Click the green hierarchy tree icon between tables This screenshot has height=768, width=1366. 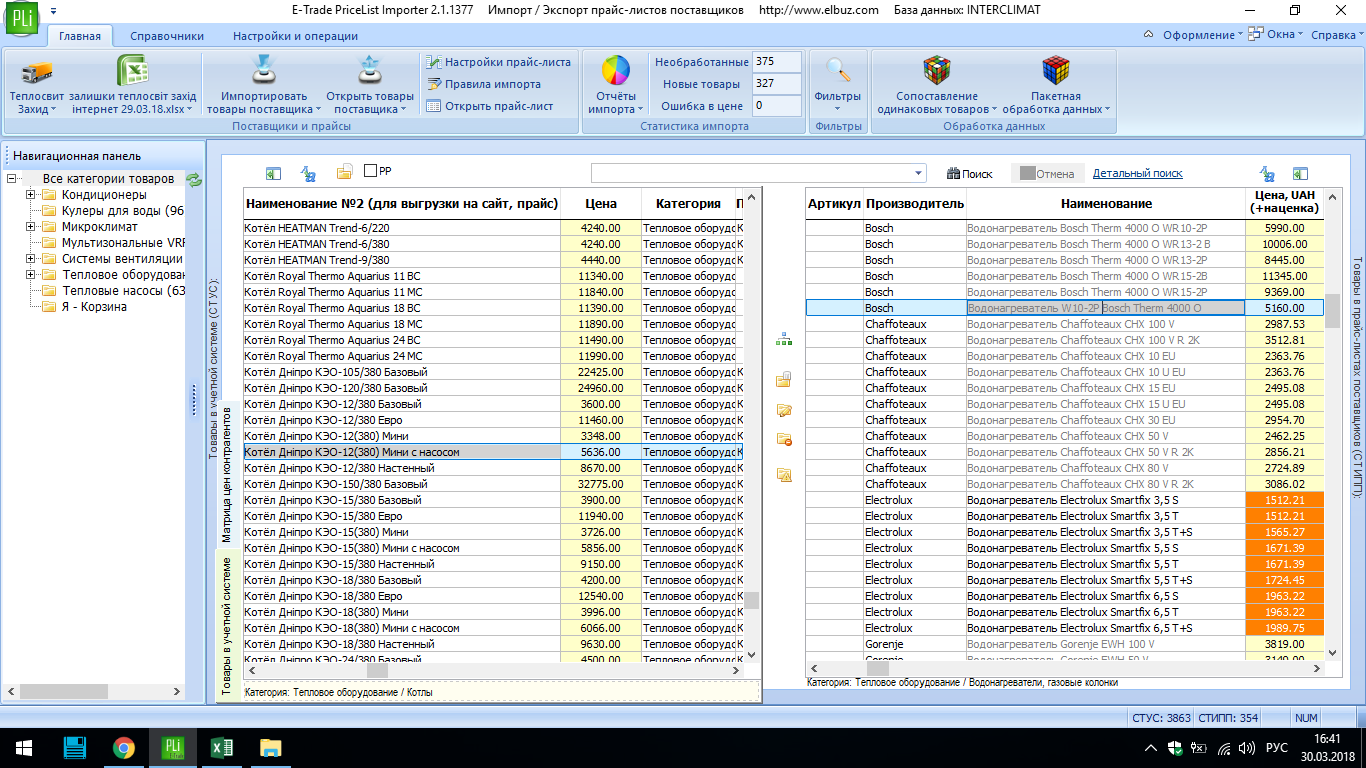[x=784, y=340]
